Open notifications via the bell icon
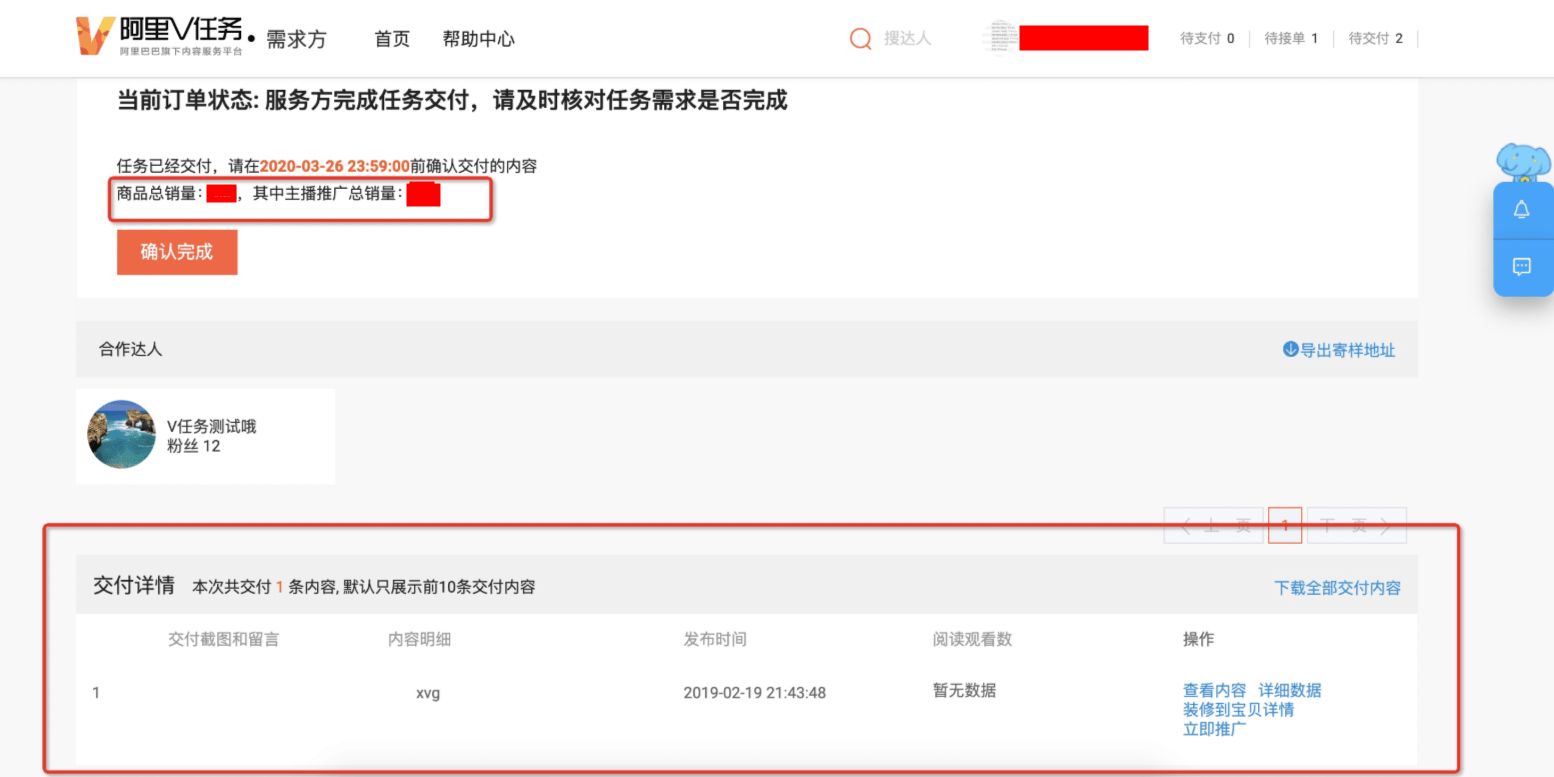The width and height of the screenshot is (1554, 777). tap(1522, 210)
